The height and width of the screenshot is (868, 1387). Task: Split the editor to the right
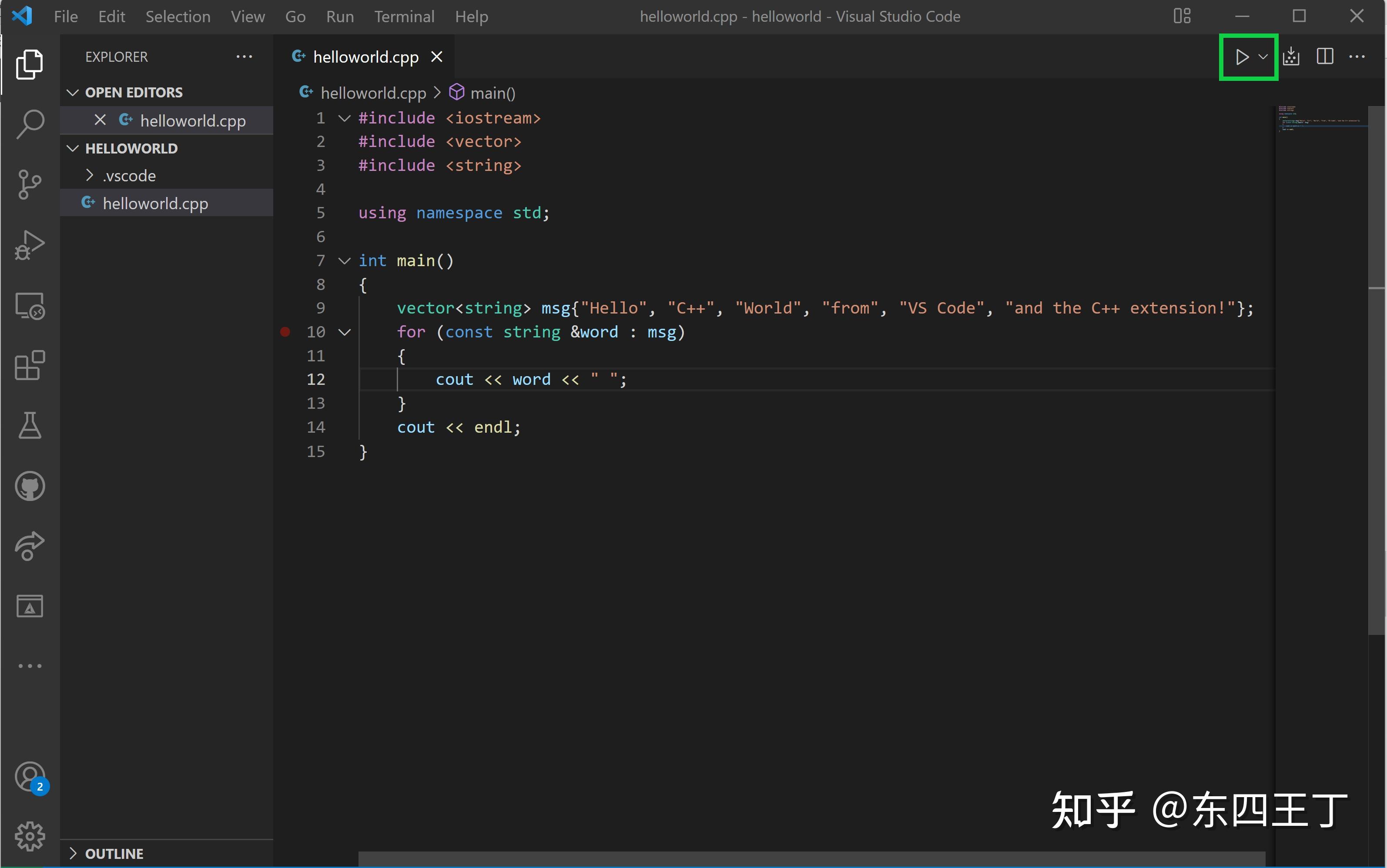point(1325,57)
